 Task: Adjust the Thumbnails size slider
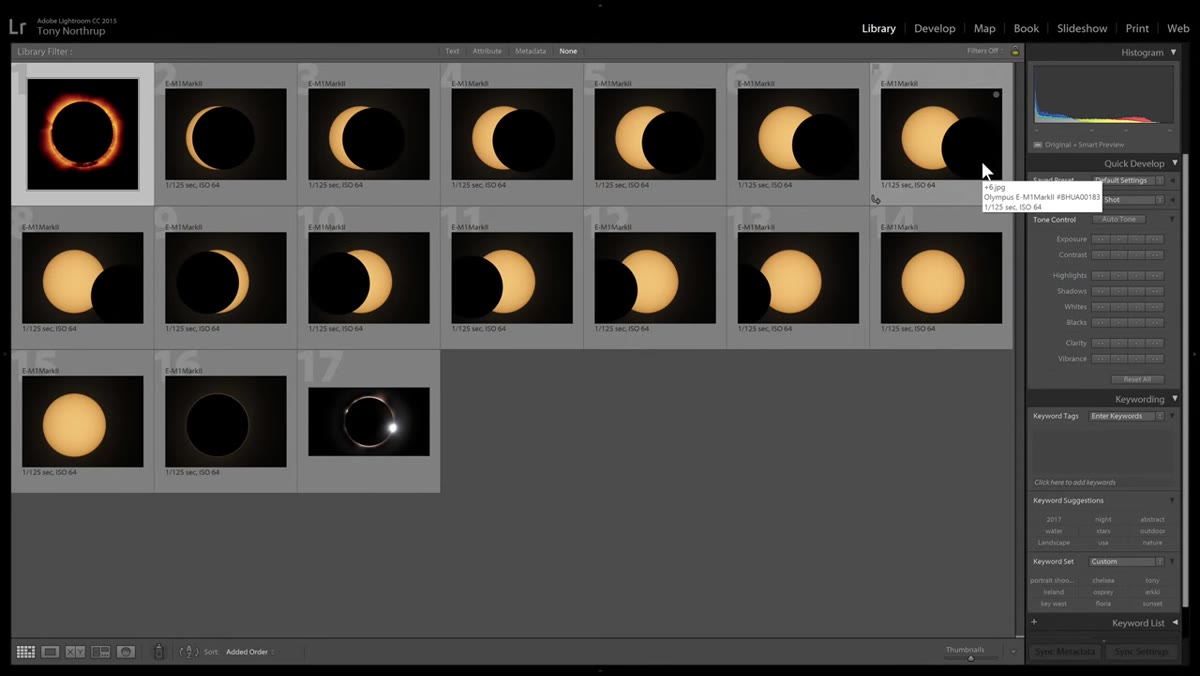970,658
